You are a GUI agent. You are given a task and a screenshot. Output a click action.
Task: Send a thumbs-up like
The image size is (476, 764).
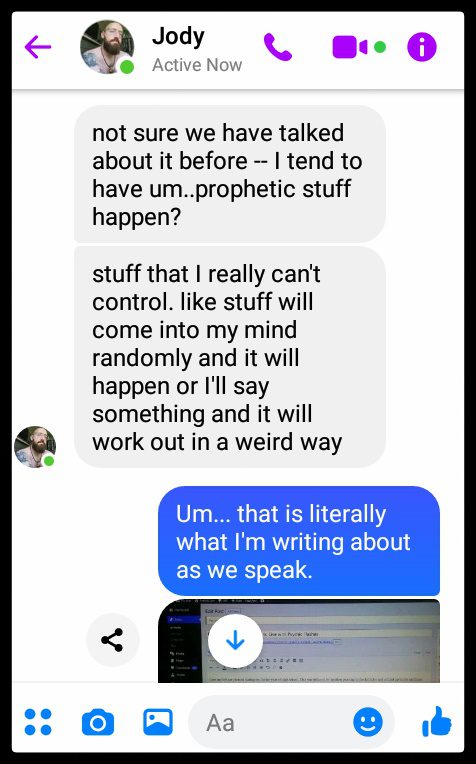pyautogui.click(x=437, y=721)
